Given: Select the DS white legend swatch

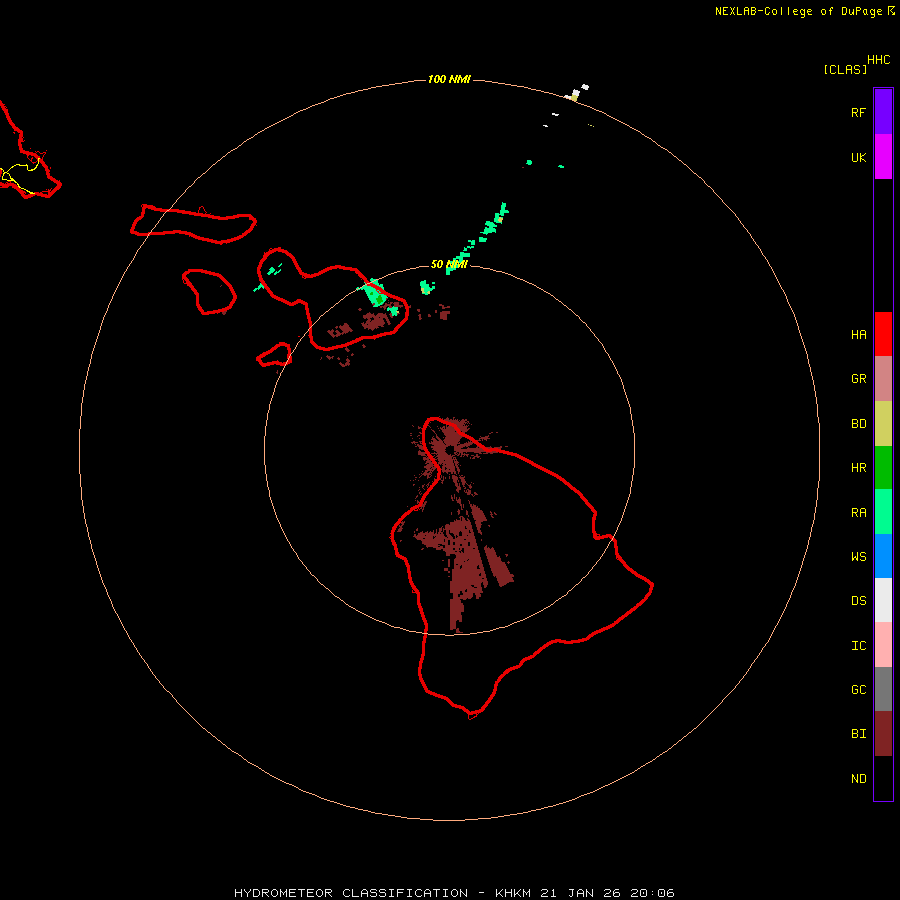Looking at the screenshot, I should click(883, 600).
